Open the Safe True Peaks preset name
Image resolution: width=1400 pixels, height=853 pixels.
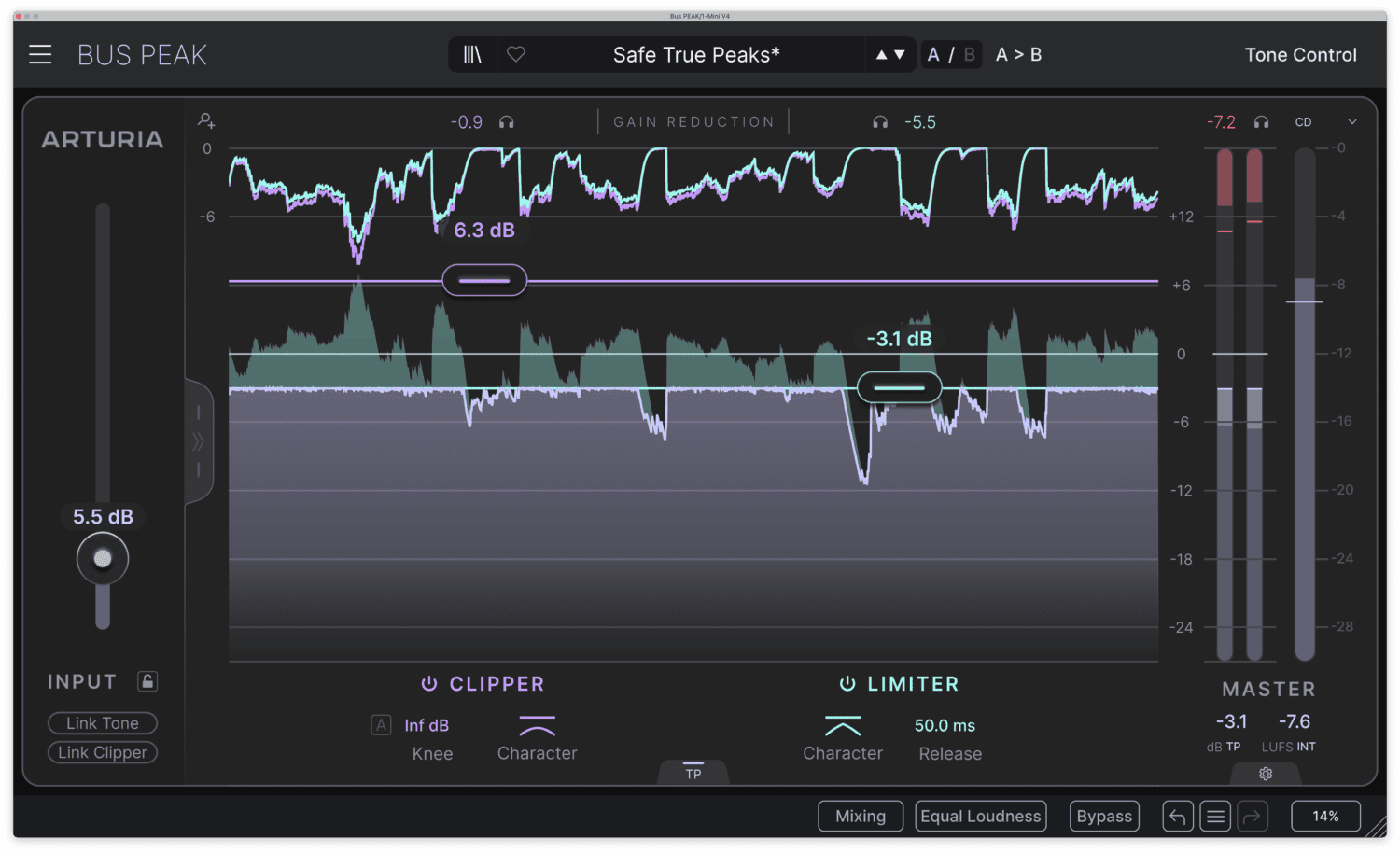coord(696,55)
